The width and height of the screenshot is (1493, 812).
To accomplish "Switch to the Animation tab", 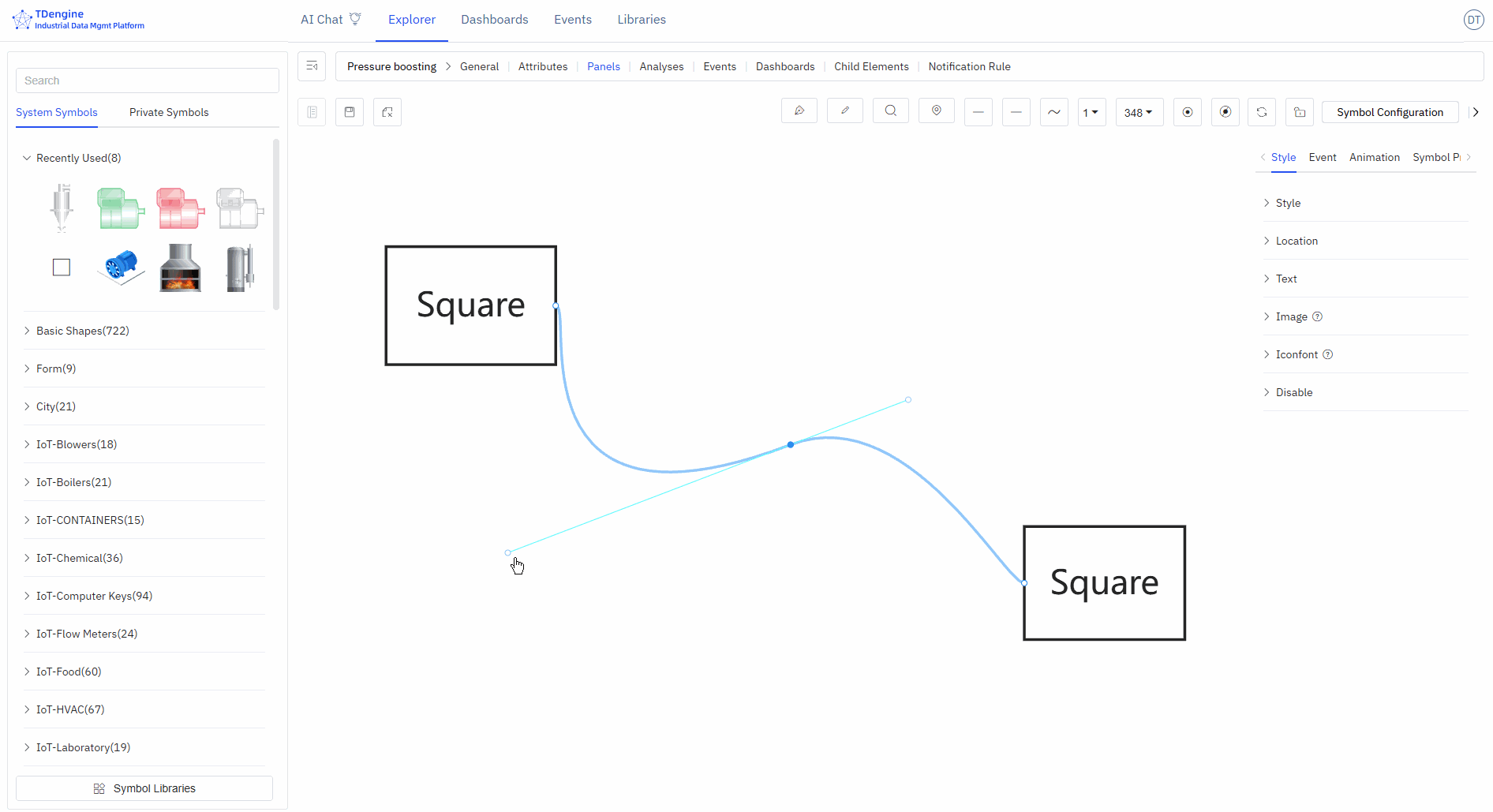I will tap(1374, 157).
